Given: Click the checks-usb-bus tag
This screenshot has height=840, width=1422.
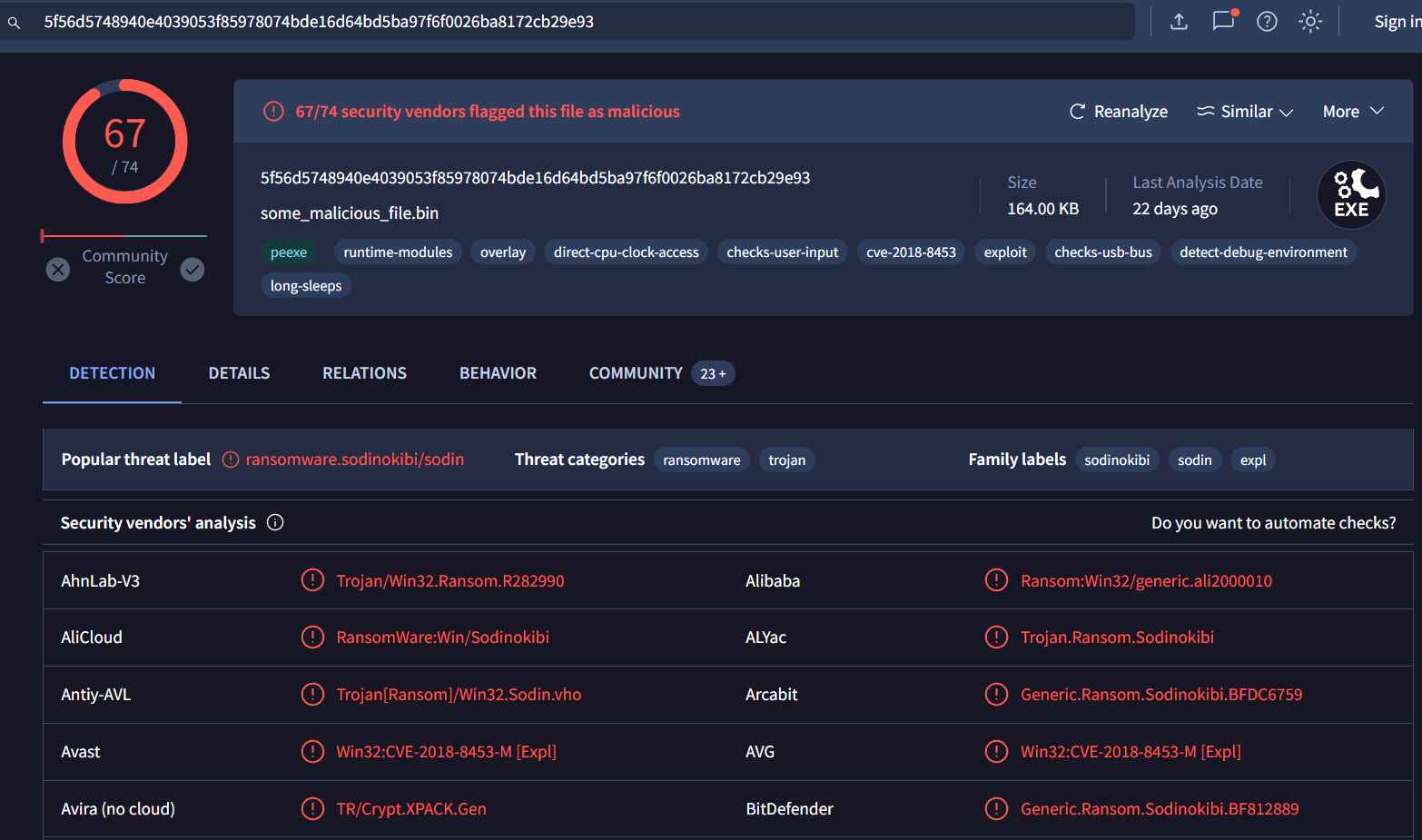Looking at the screenshot, I should 1103,252.
